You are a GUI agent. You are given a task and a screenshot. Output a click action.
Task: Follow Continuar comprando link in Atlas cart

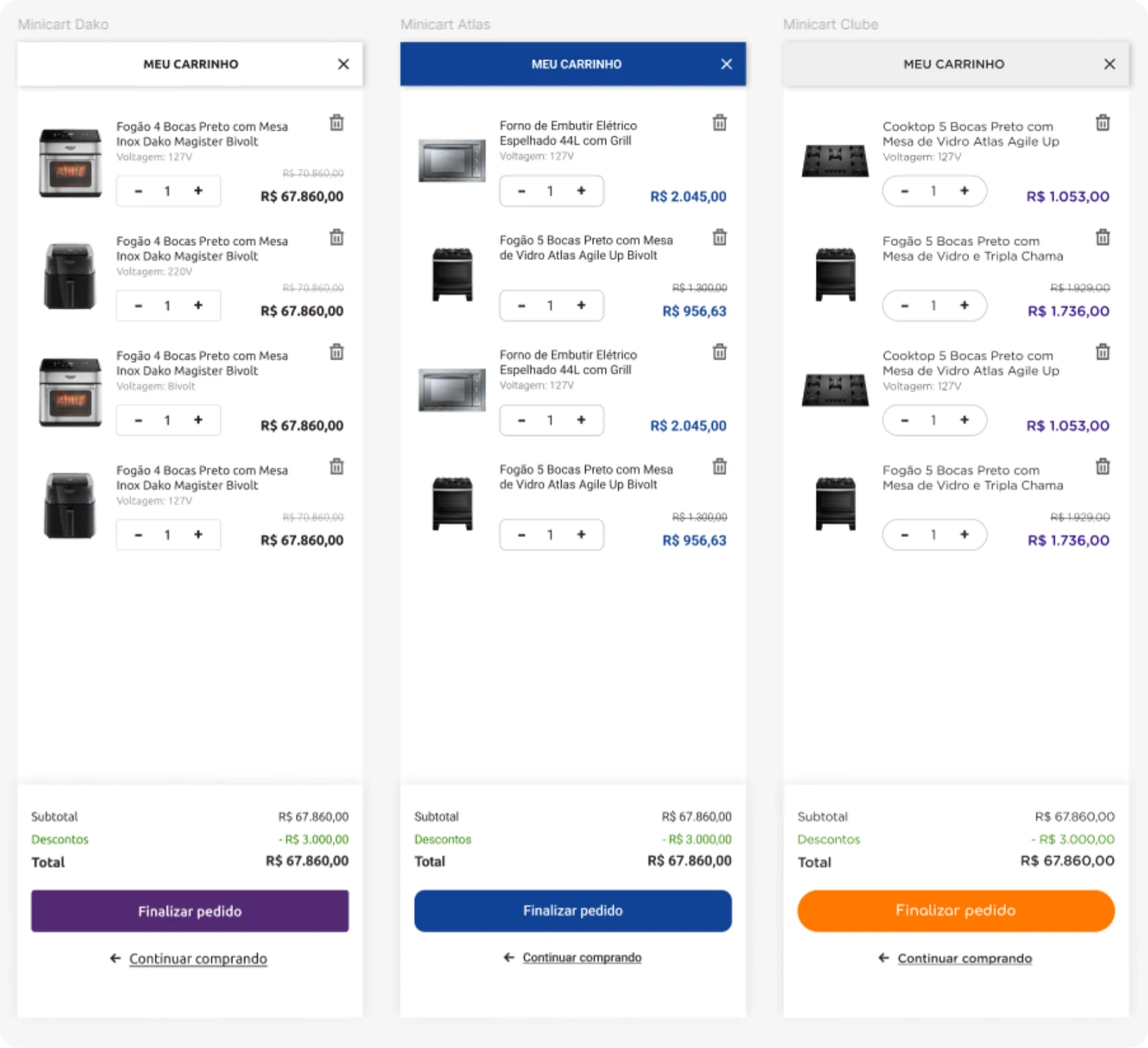tap(582, 958)
